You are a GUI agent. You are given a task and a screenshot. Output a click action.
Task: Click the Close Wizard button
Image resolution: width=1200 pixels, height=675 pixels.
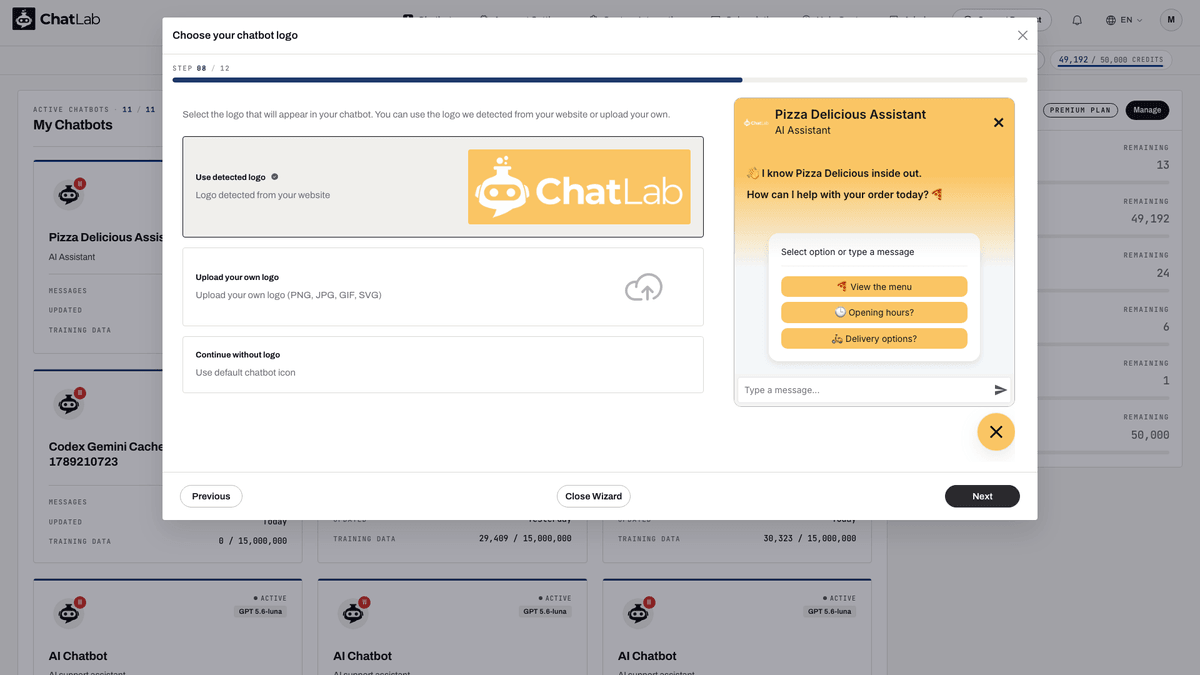point(594,496)
